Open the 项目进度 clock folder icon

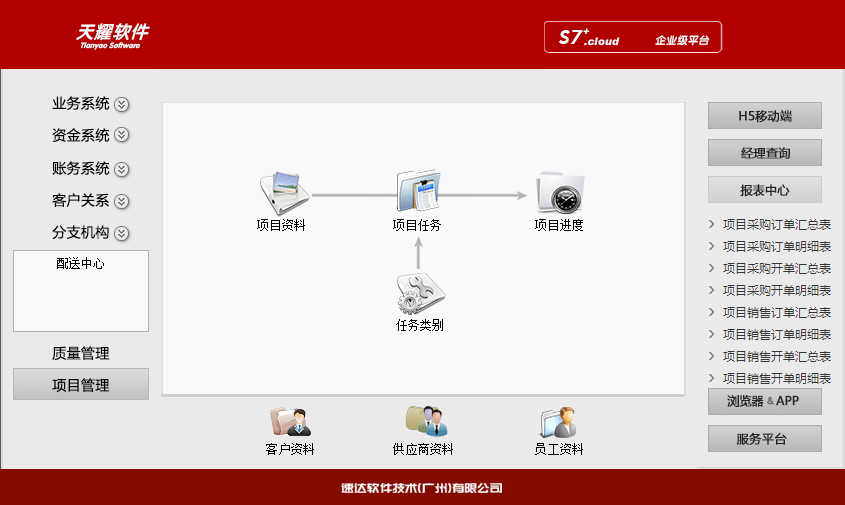(x=559, y=190)
